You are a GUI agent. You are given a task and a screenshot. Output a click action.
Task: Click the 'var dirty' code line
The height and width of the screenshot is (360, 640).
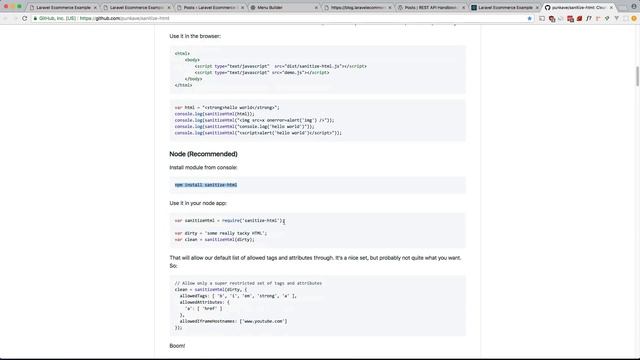point(221,233)
